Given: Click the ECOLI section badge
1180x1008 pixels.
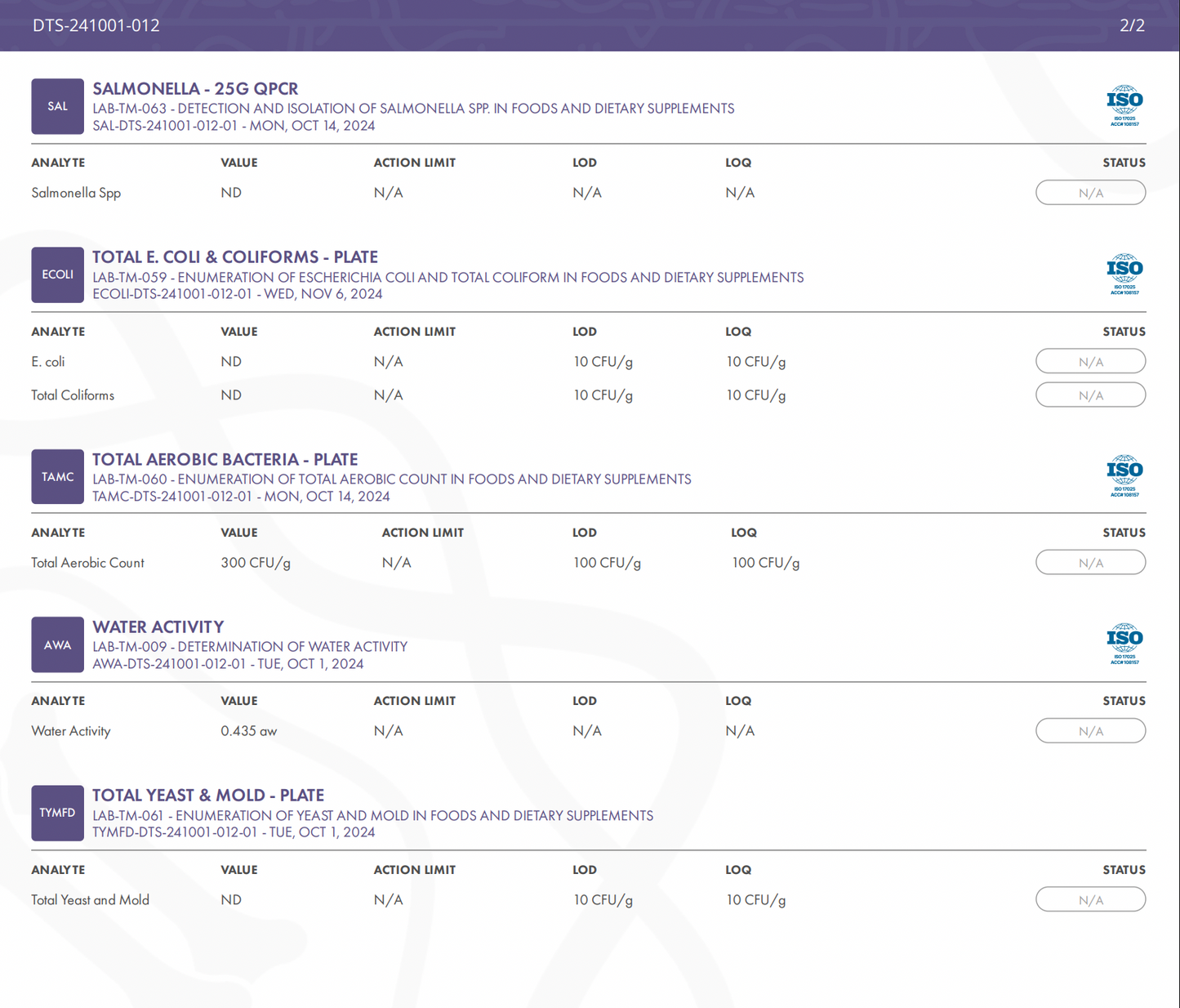Looking at the screenshot, I should point(57,275).
